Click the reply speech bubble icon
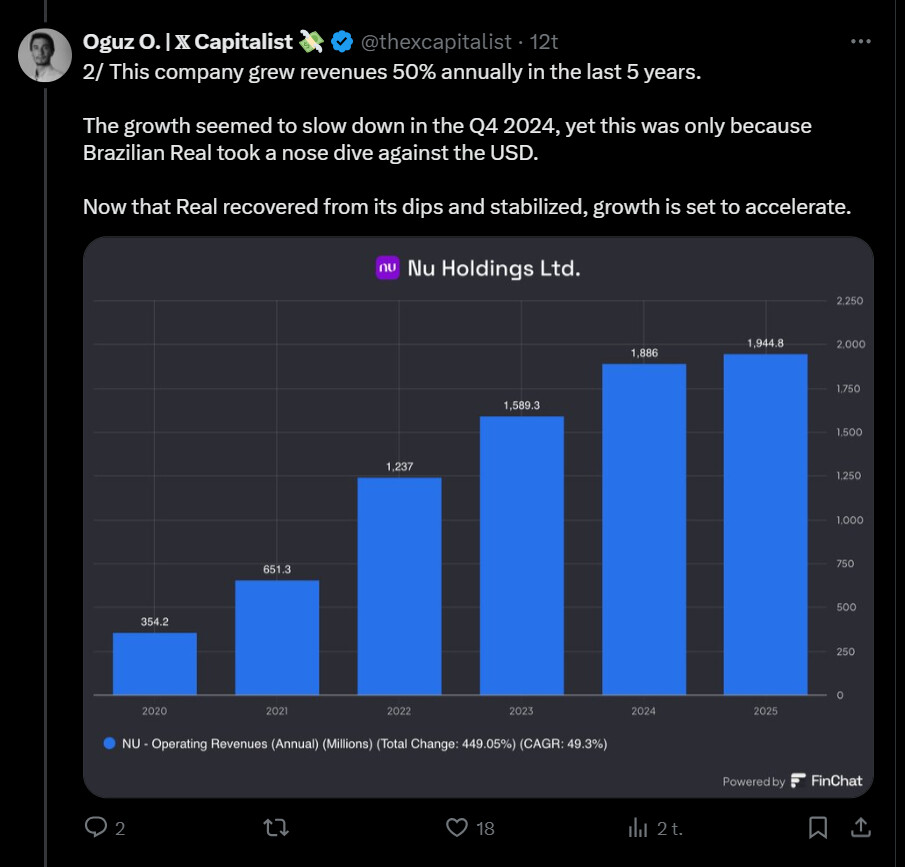The width and height of the screenshot is (905, 867). click(96, 827)
